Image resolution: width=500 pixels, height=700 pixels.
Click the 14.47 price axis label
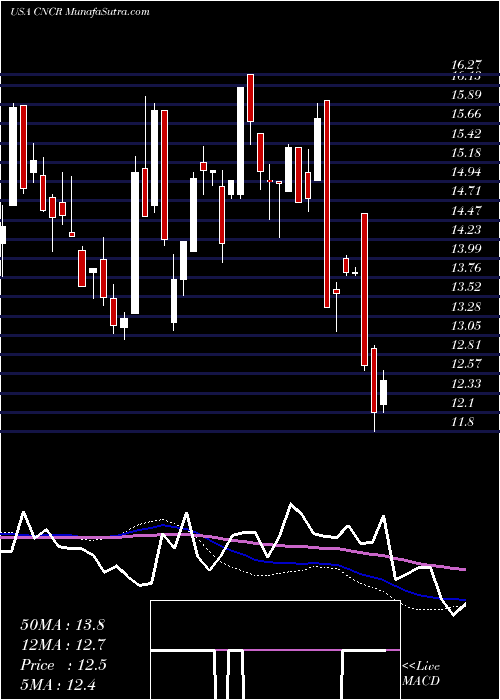coord(466,210)
